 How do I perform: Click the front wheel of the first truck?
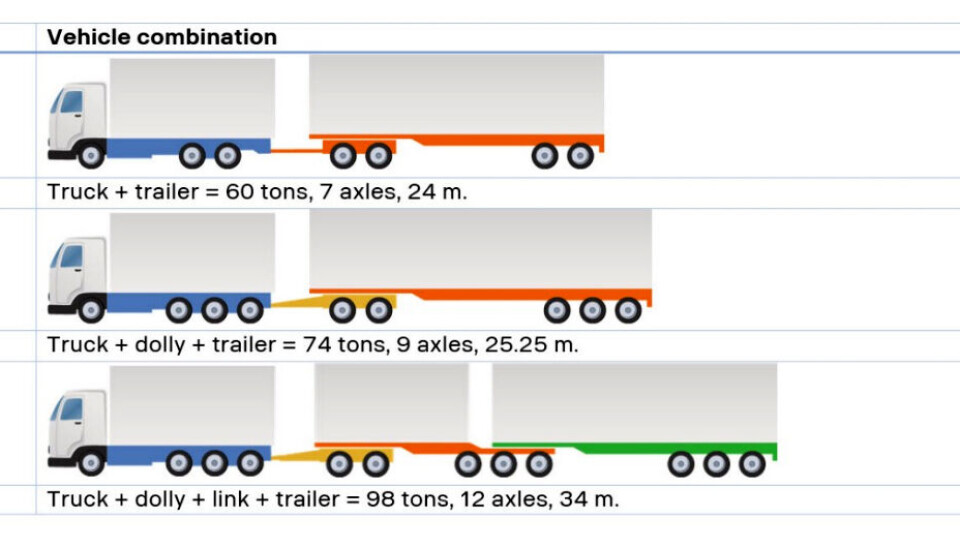(91, 156)
